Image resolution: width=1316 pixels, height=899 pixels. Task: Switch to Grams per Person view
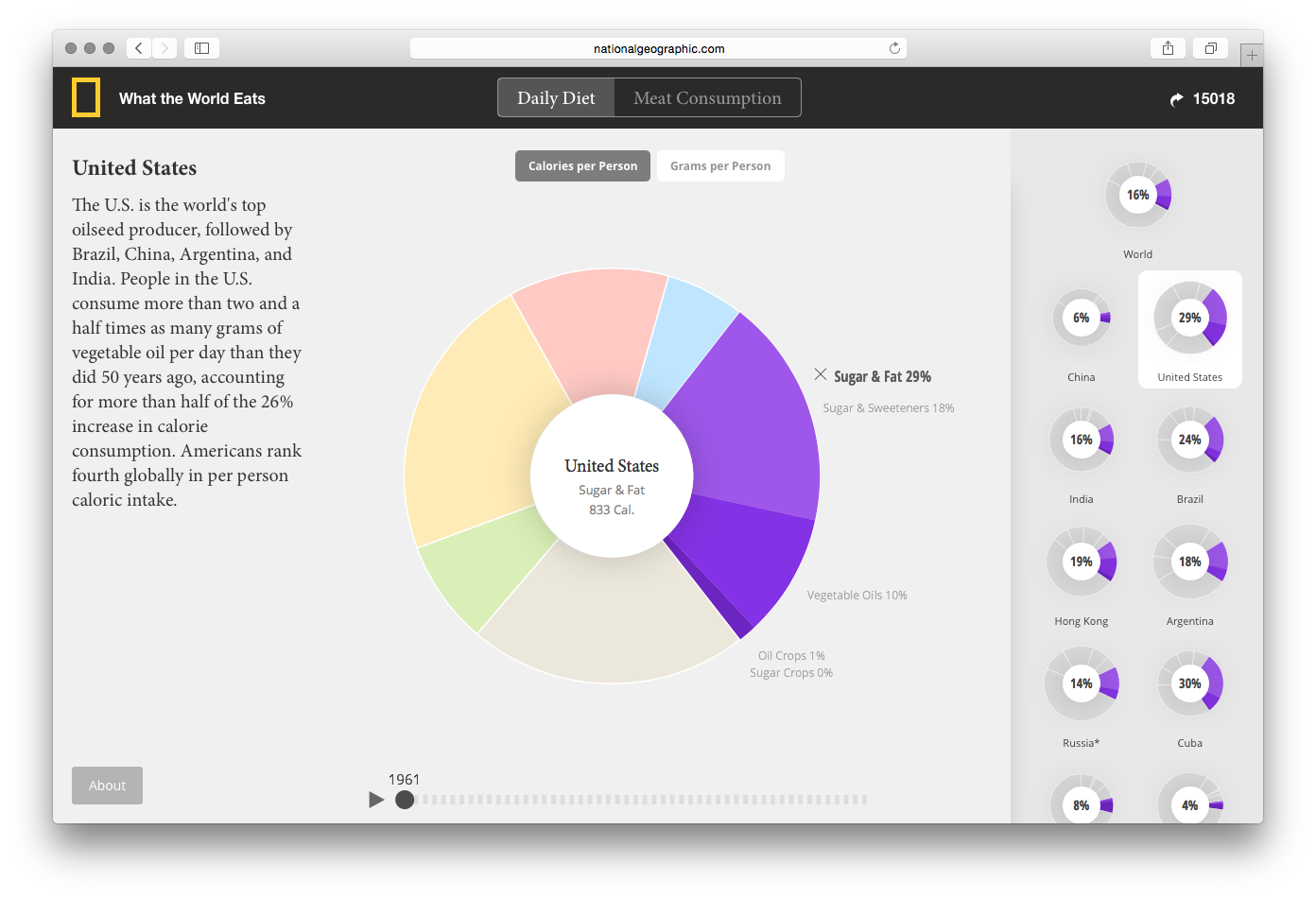click(720, 166)
